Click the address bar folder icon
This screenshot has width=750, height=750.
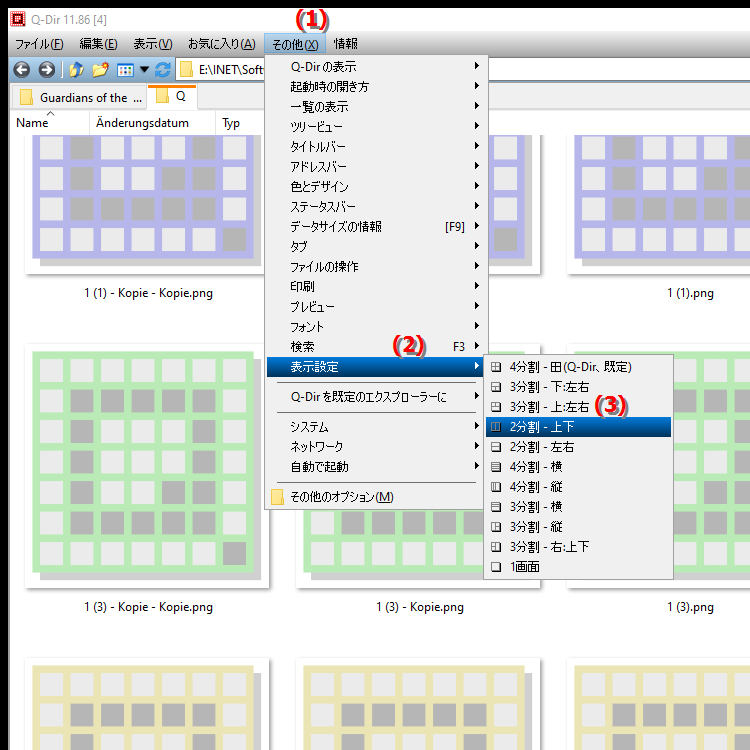186,70
